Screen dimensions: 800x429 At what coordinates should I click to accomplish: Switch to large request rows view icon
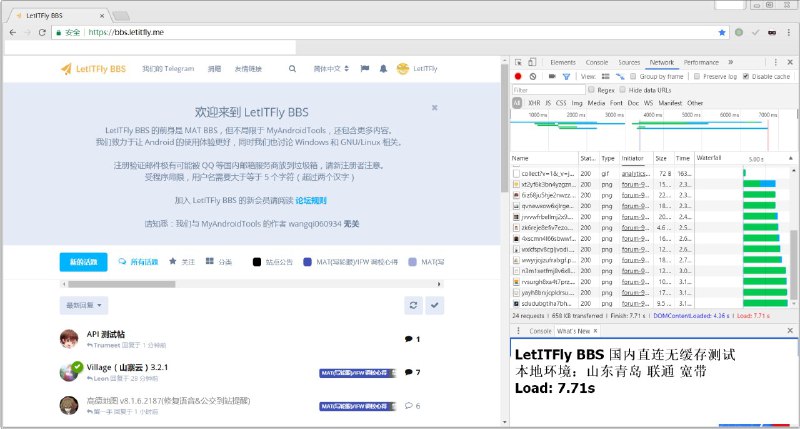click(x=606, y=77)
